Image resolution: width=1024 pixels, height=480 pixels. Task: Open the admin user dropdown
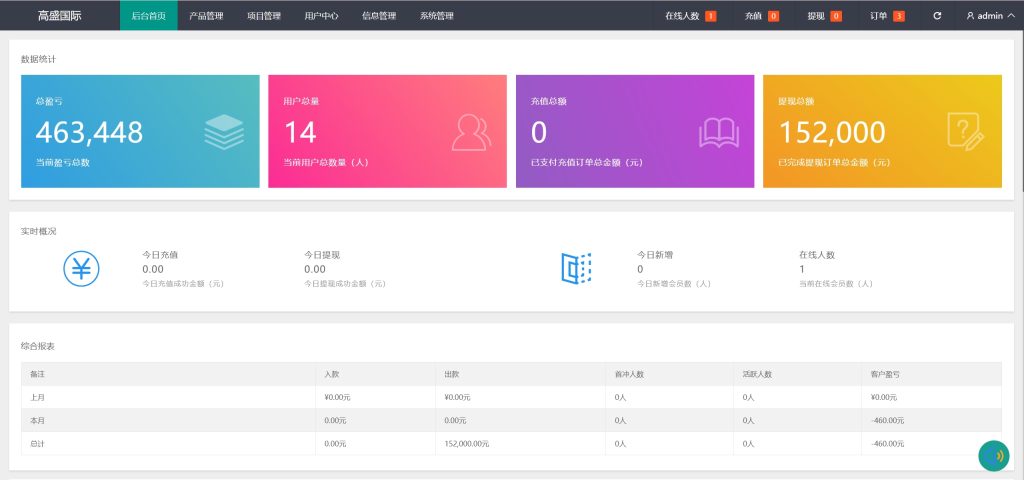coord(990,16)
